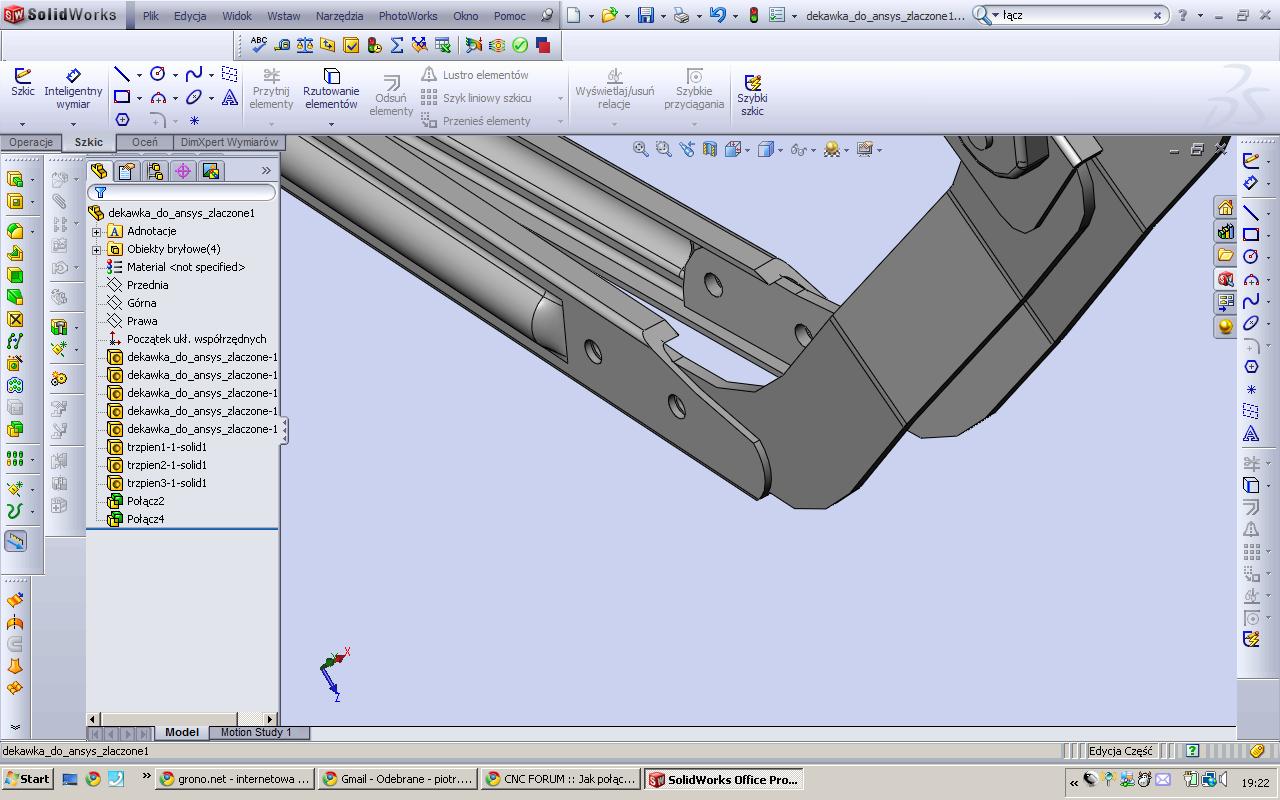1280x800 pixels.
Task: Click the Spell Checker ABC icon
Action: pyautogui.click(x=259, y=45)
